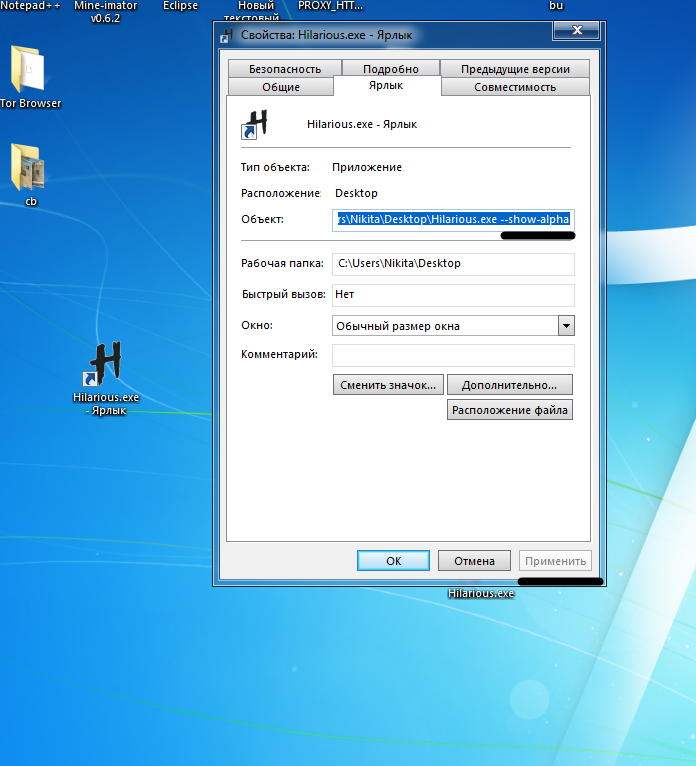Open the Подробно tab
The image size is (696, 766).
coord(390,69)
